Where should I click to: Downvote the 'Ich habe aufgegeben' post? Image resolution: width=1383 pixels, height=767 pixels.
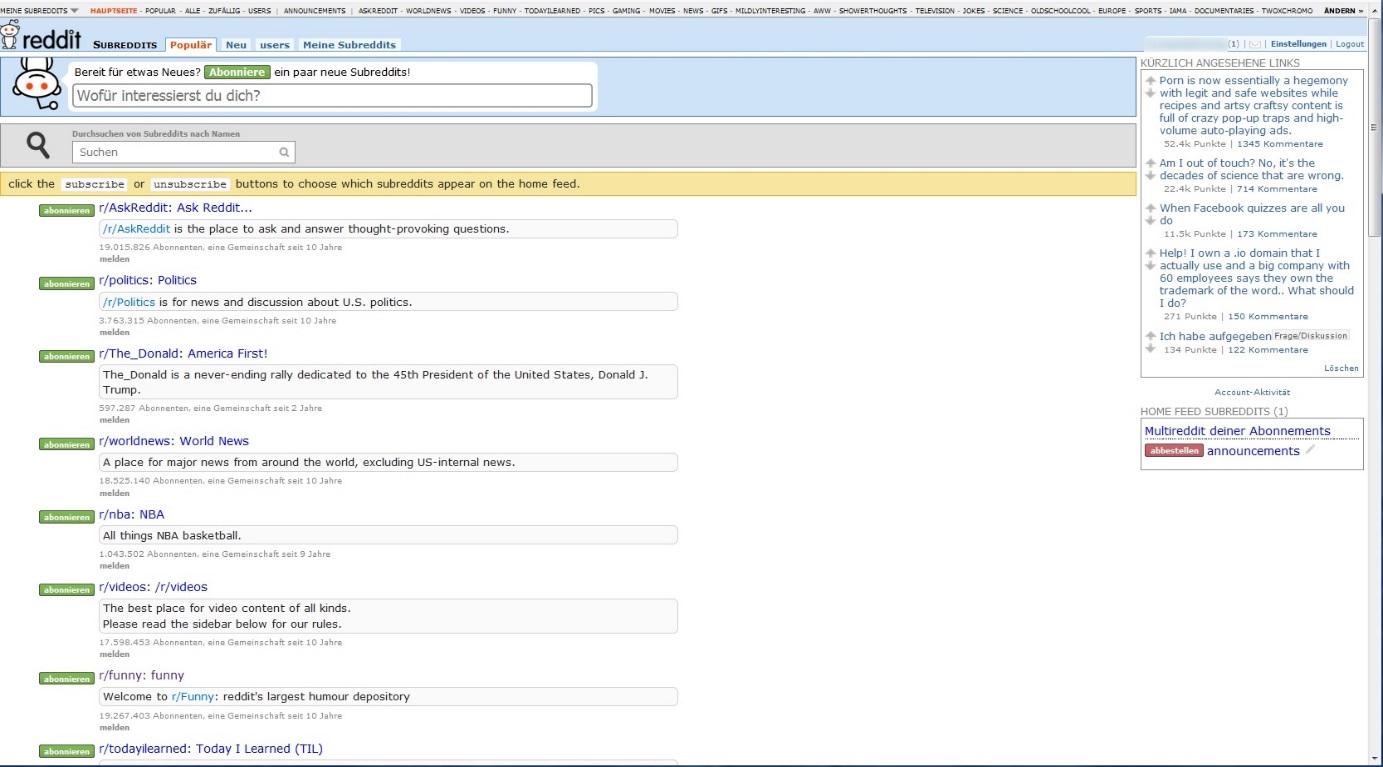1151,348
